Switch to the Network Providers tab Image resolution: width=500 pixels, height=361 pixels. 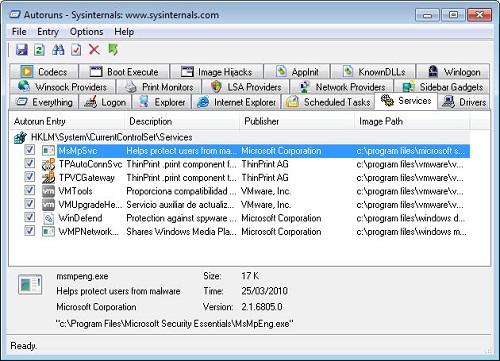pyautogui.click(x=342, y=87)
